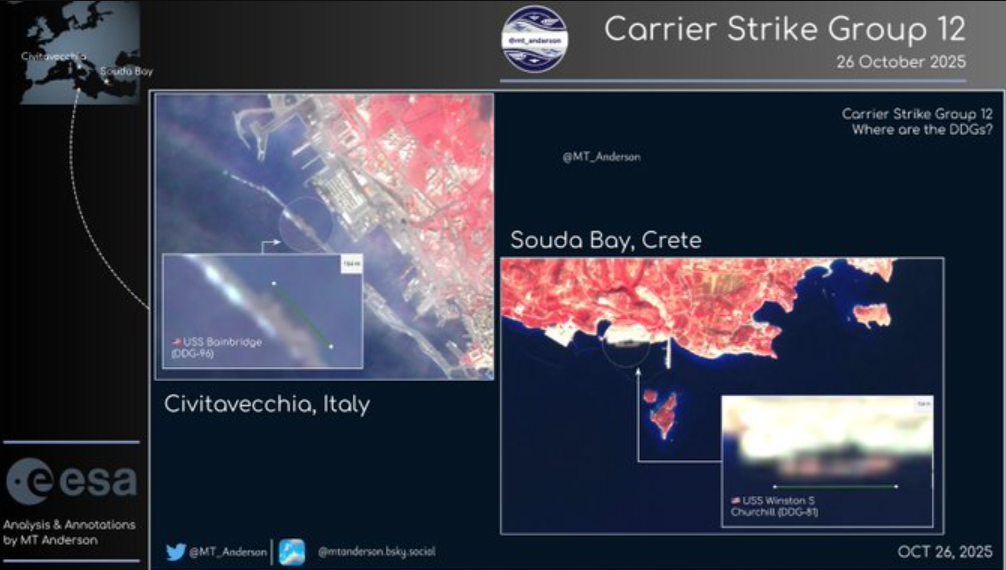
Task: Click the "Civitavecchia, Italy" caption
Action: point(266,405)
